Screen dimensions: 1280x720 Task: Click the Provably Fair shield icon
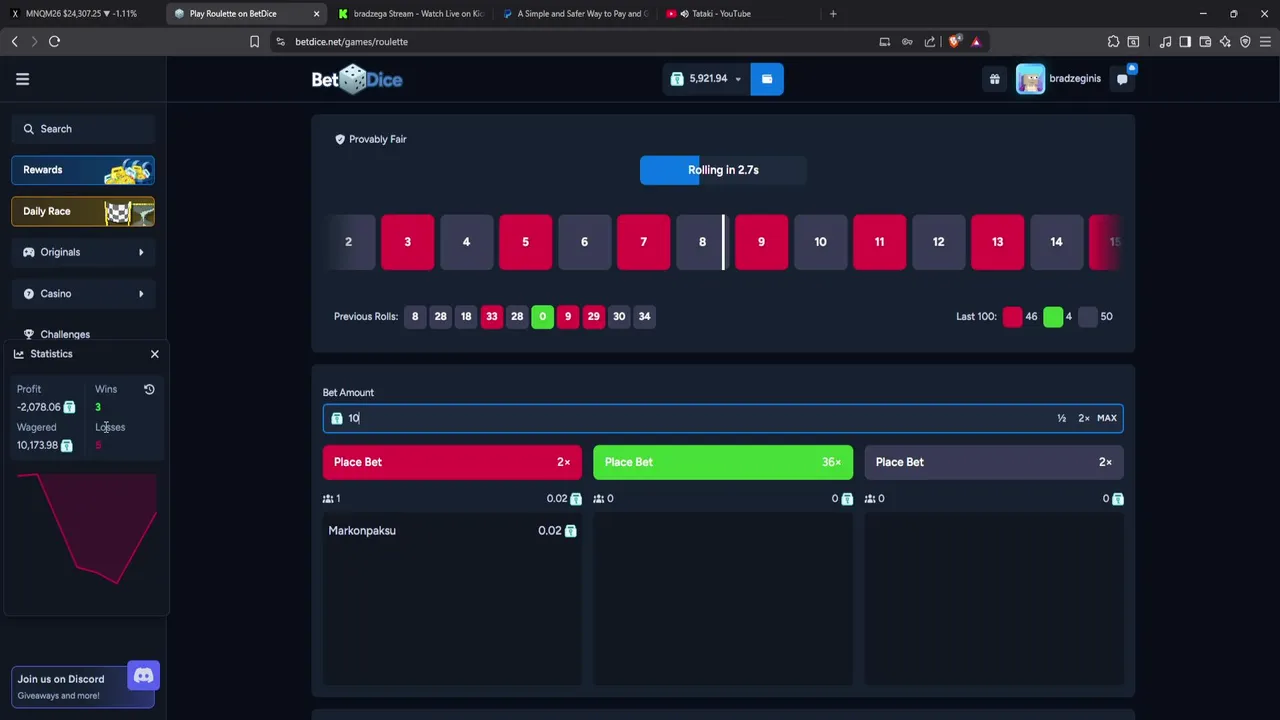coord(340,139)
